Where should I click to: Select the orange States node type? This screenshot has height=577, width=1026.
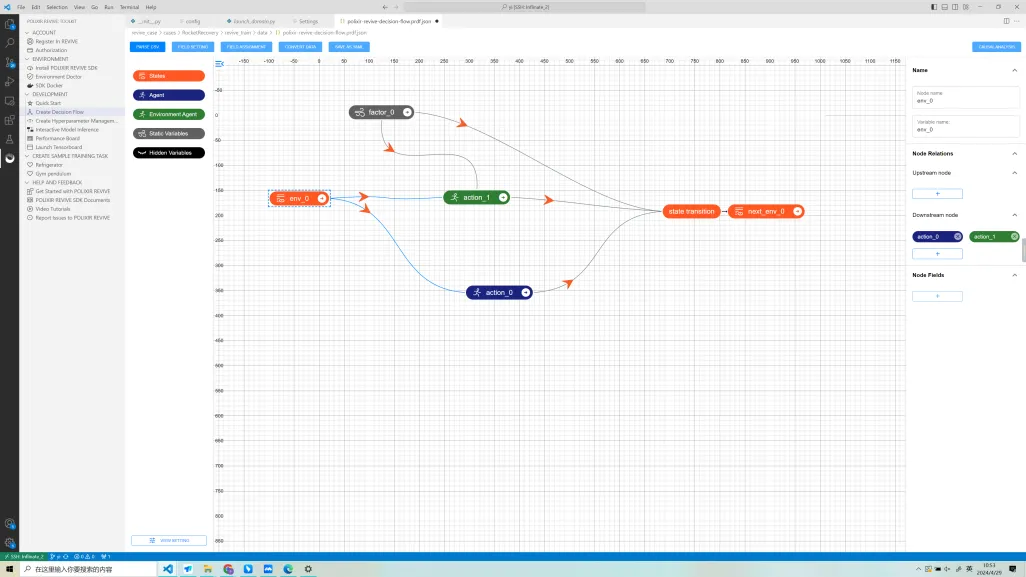pyautogui.click(x=169, y=76)
